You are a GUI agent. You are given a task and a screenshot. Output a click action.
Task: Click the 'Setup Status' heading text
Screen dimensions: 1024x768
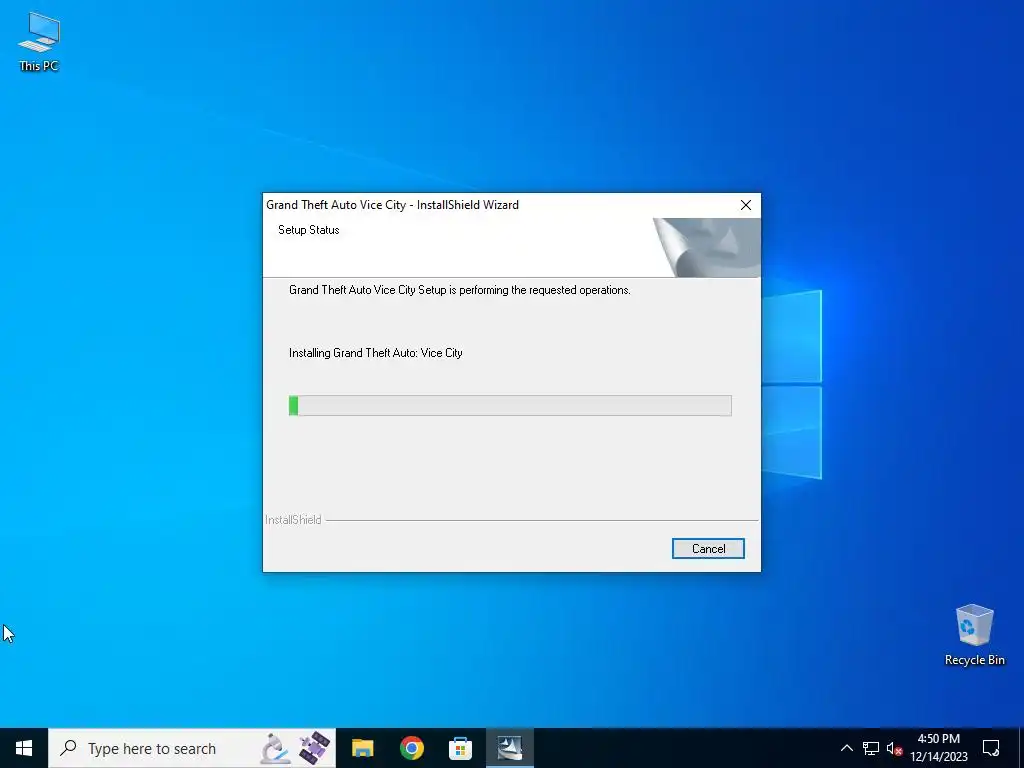(x=308, y=230)
